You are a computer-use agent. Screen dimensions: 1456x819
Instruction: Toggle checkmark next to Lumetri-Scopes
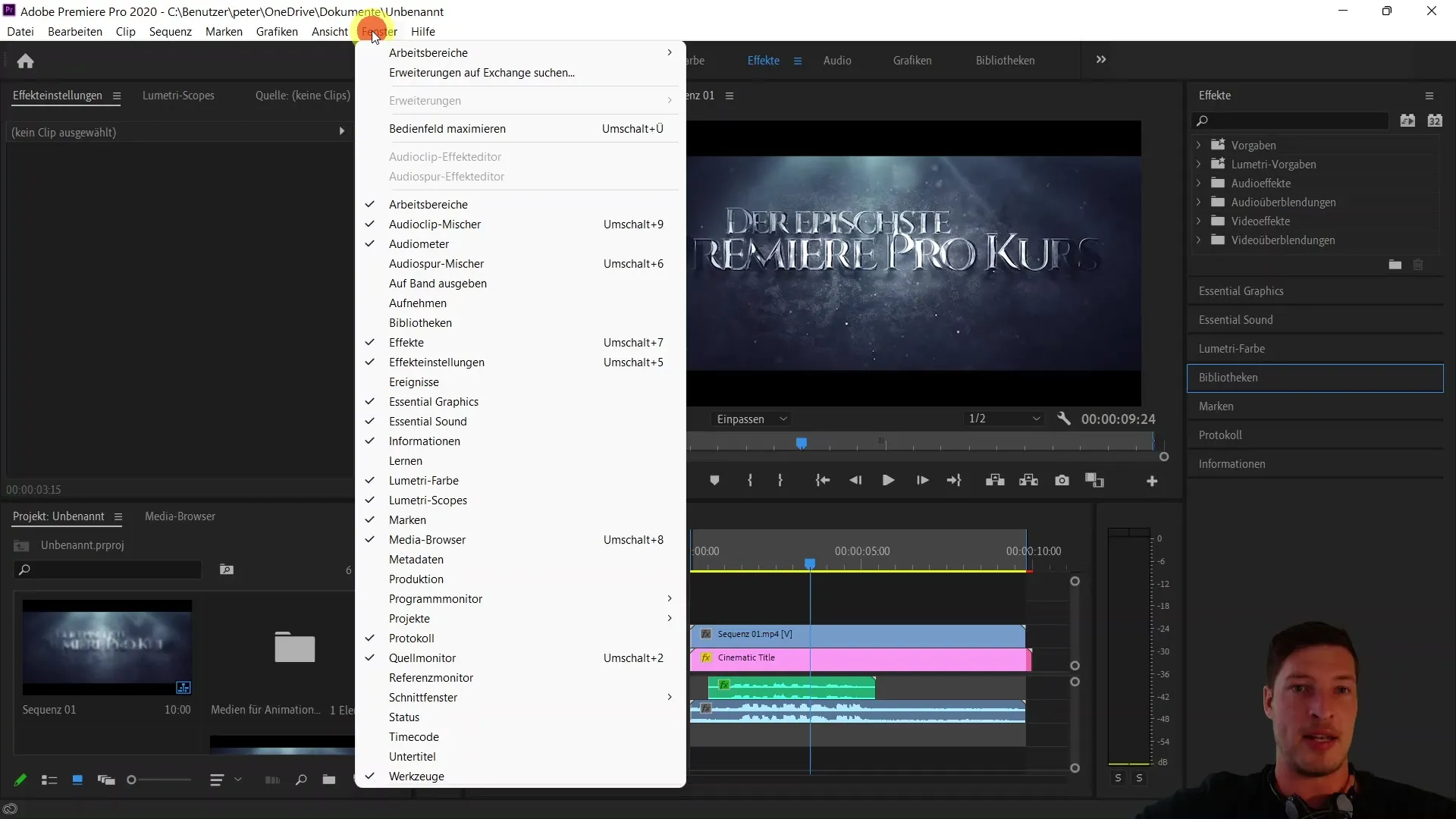[x=428, y=499]
